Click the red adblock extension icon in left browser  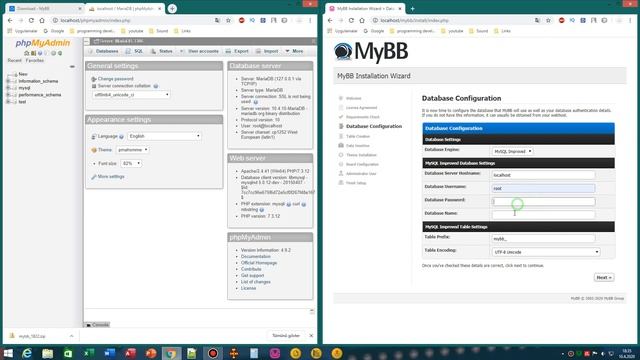241,20
